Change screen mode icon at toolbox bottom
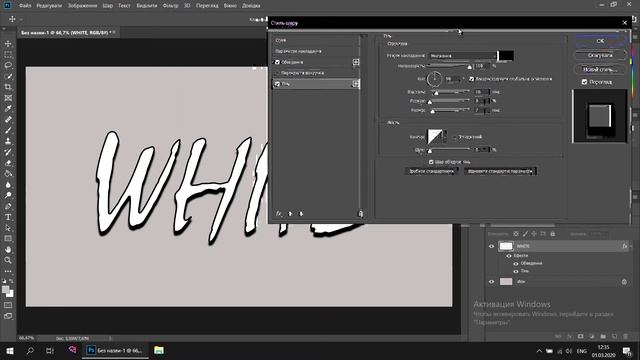The height and width of the screenshot is (360, 640). point(8,316)
